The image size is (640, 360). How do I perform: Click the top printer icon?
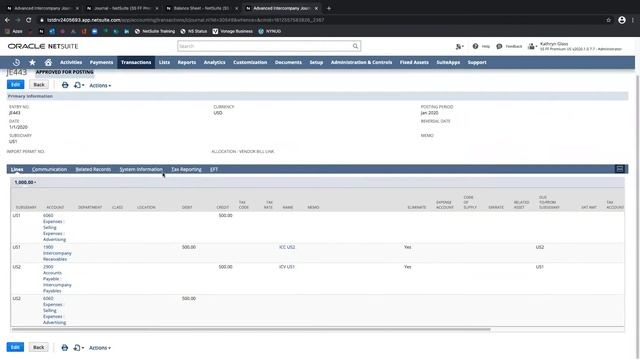coord(65,85)
